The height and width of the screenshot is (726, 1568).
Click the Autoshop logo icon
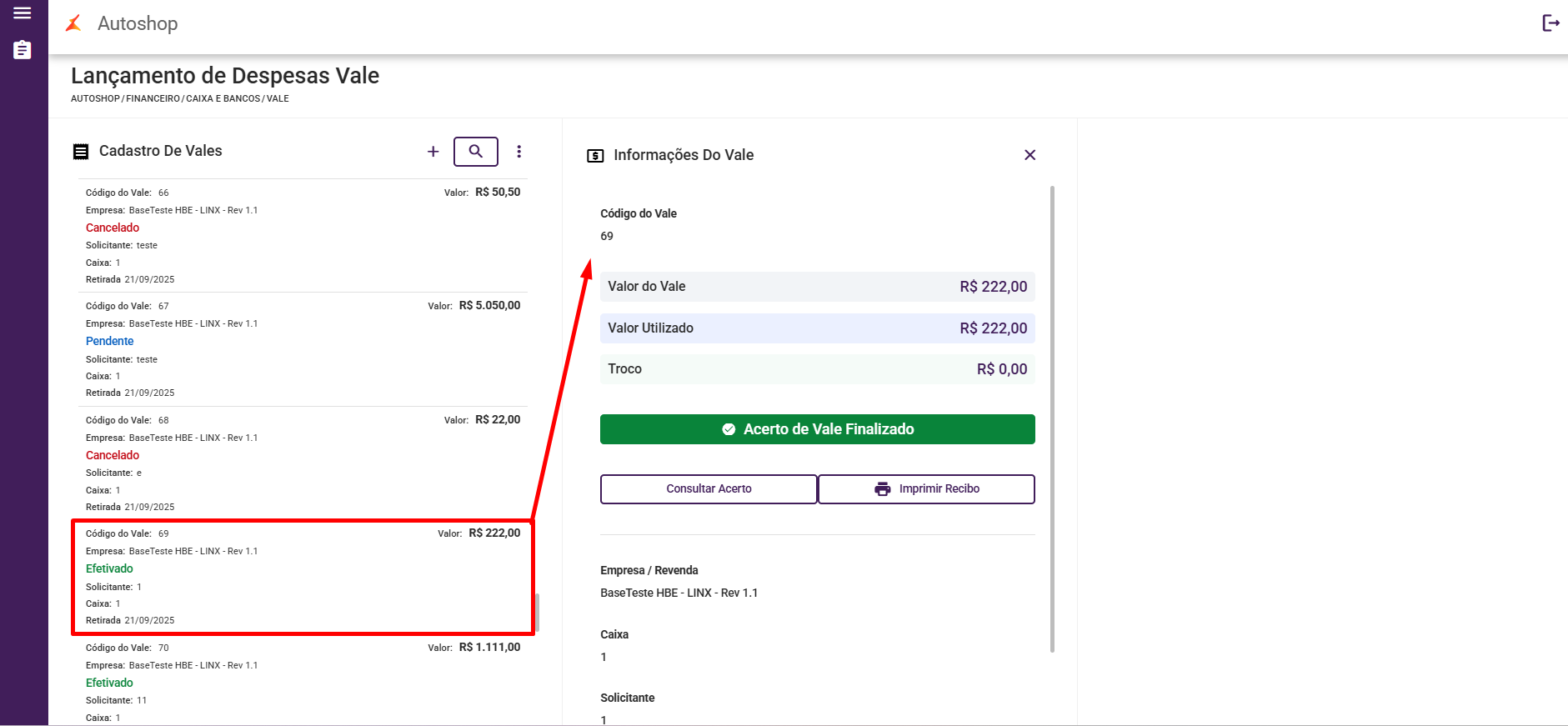[x=73, y=23]
